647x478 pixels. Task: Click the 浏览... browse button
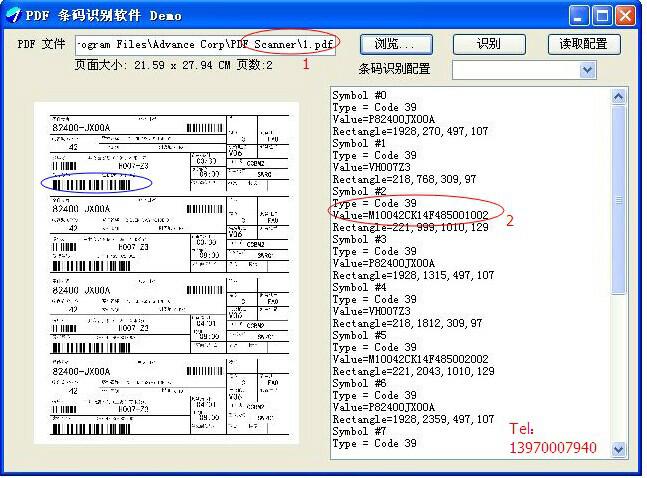396,44
